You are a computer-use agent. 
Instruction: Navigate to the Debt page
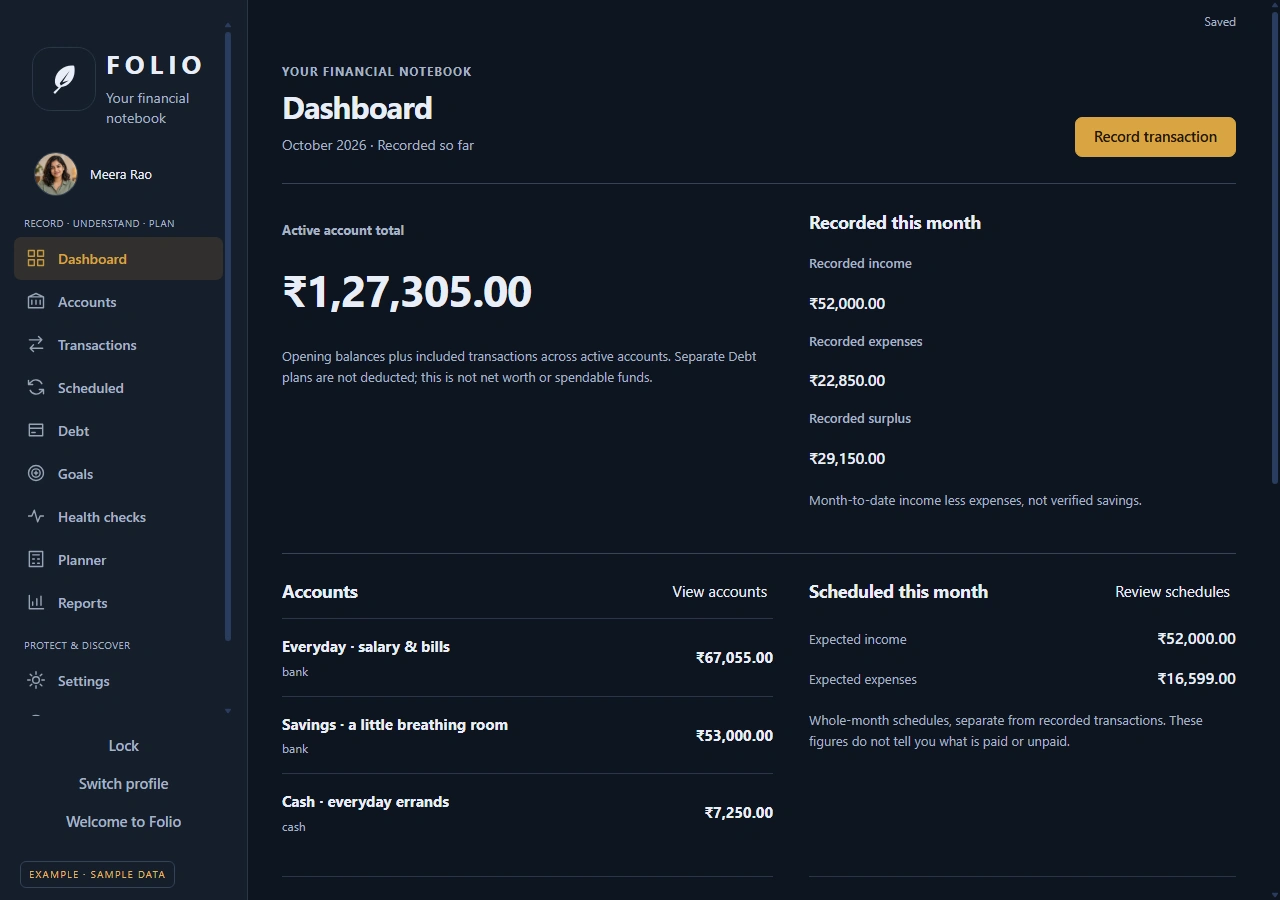tap(118, 431)
